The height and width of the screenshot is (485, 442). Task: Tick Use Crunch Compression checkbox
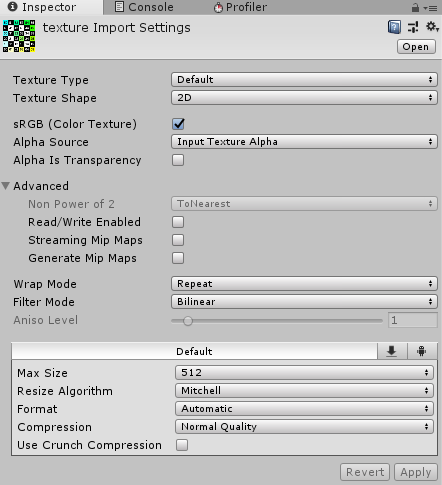click(182, 445)
